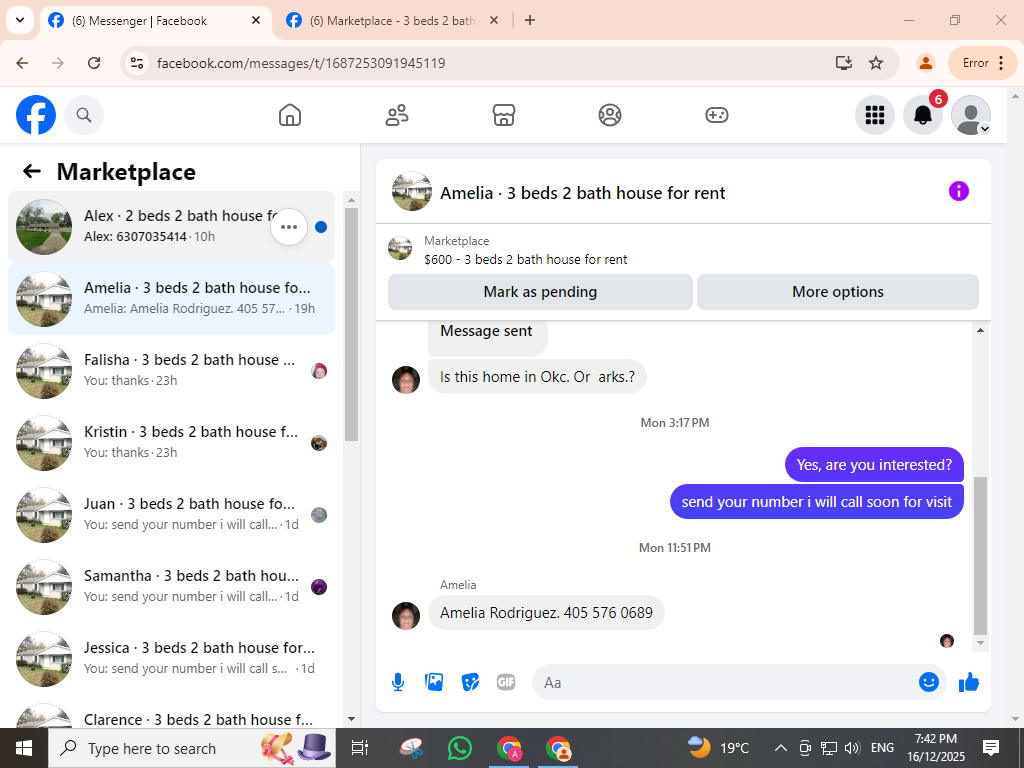
Task: Open Facebook search magnifier
Action: point(84,115)
